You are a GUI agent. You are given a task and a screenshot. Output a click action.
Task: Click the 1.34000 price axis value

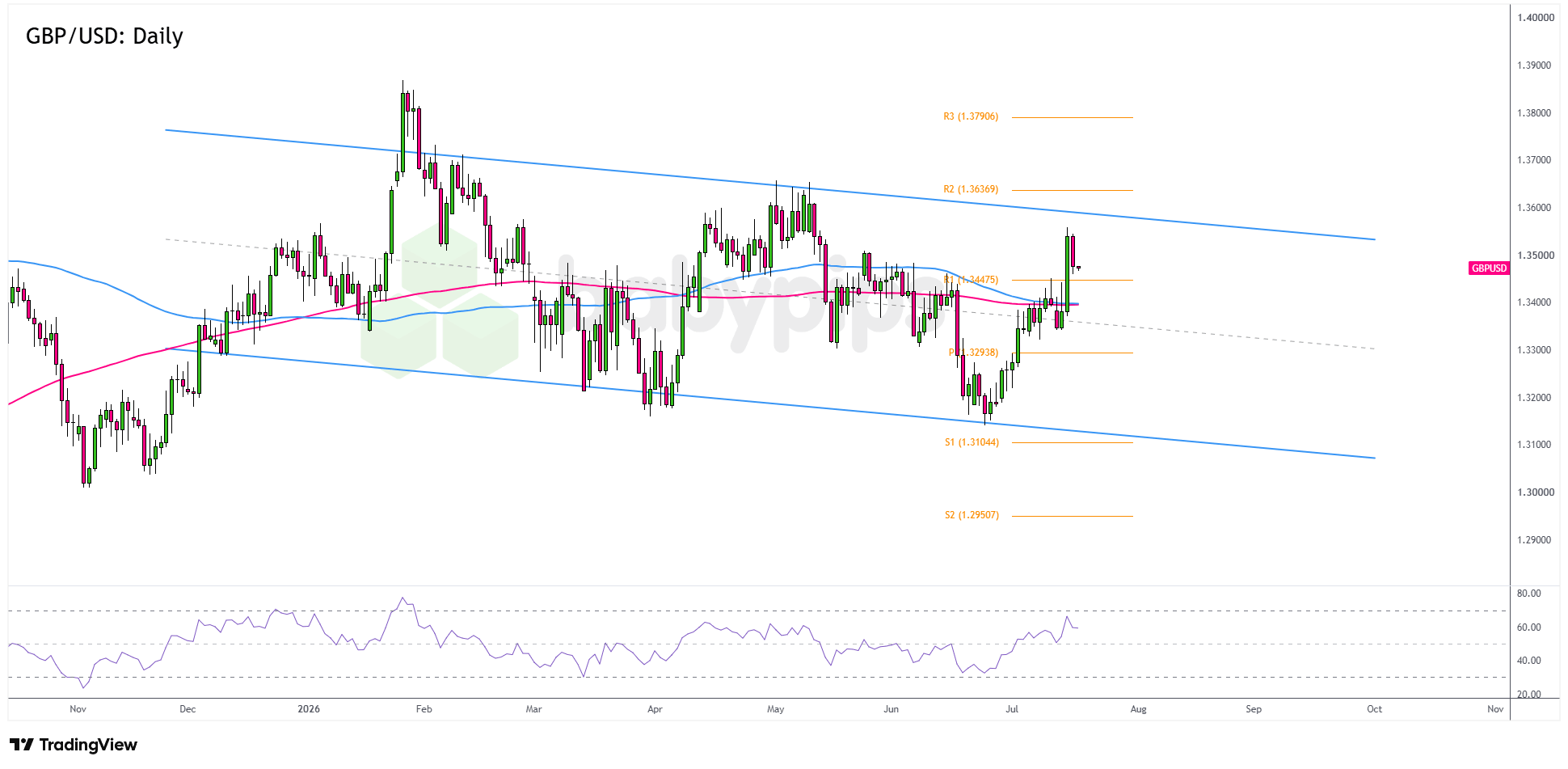(1534, 302)
